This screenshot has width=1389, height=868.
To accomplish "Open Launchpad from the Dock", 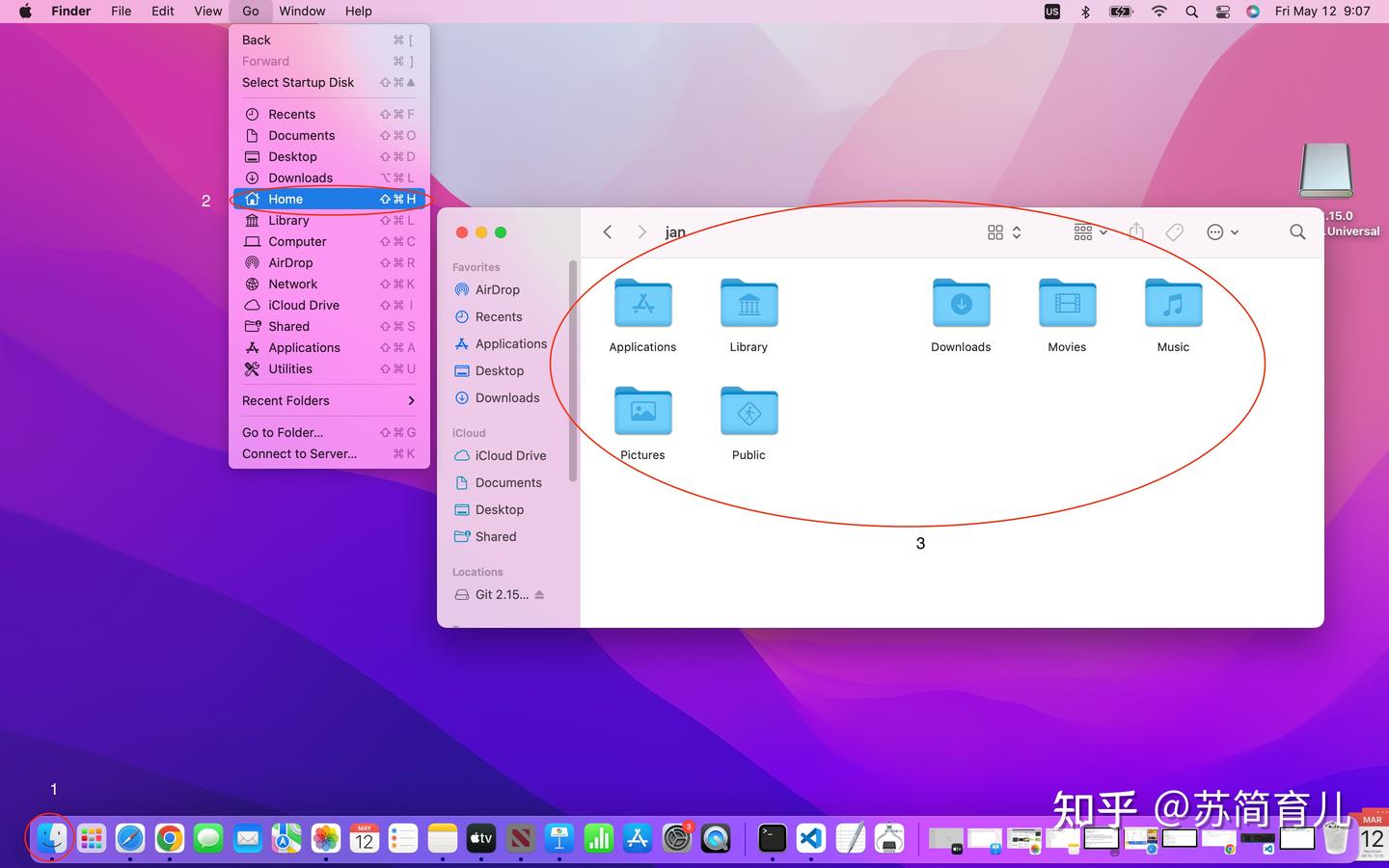I will [x=92, y=838].
